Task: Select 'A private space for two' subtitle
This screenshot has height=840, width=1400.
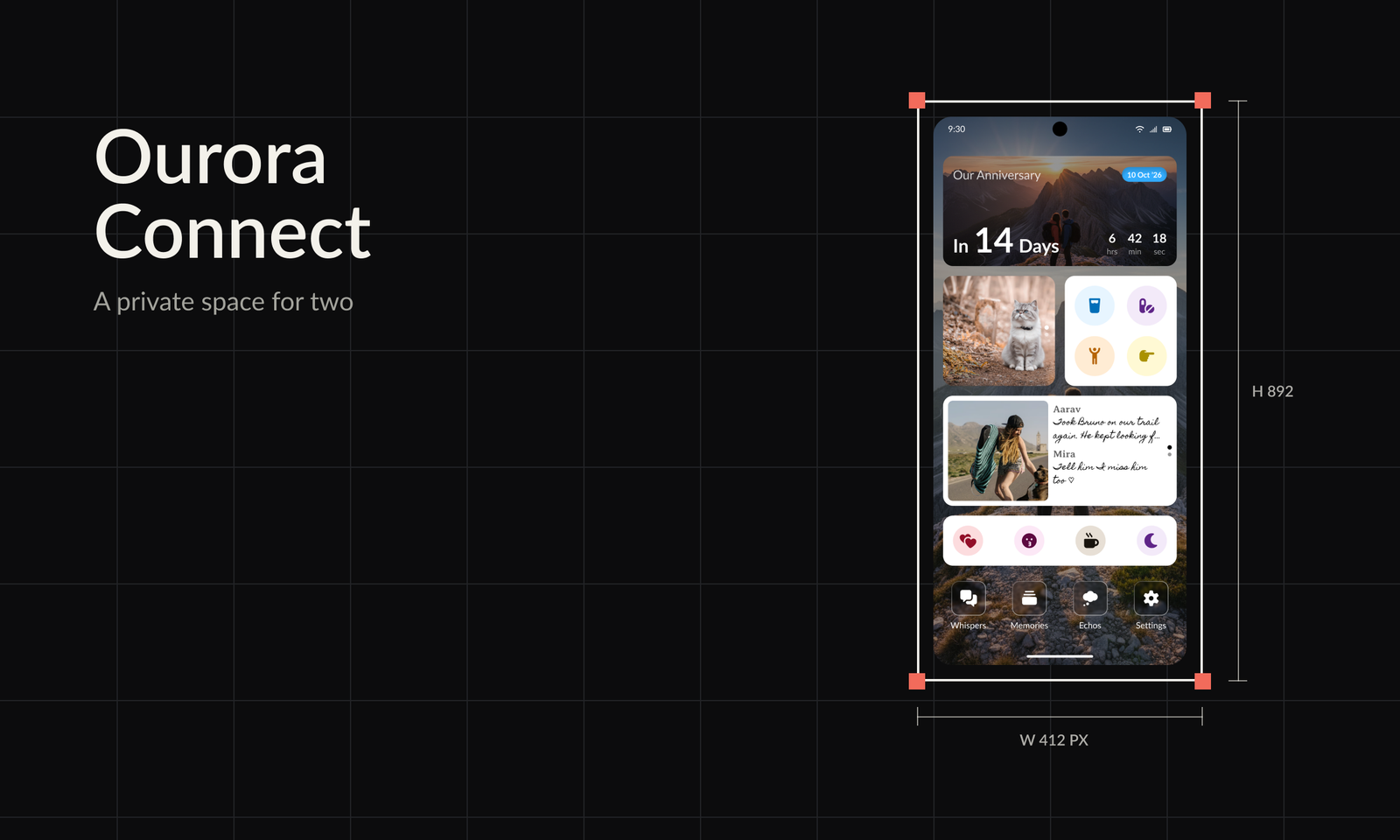Action: pyautogui.click(x=223, y=302)
